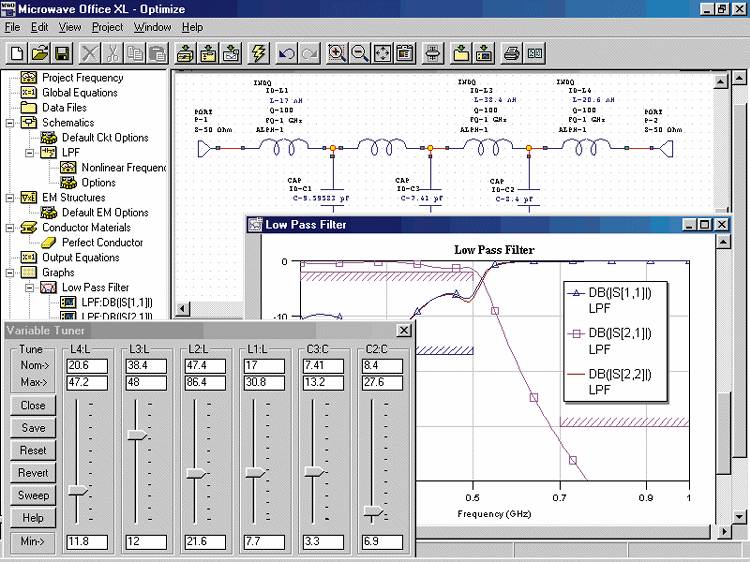Click the toolbar icon right of the printer
This screenshot has height=562, width=750.
pos(534,53)
